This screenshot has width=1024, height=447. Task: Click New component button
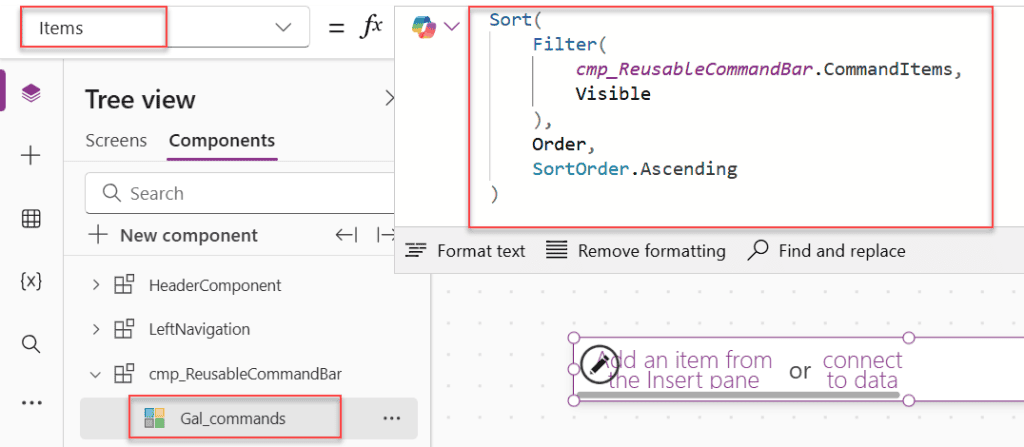pyautogui.click(x=173, y=235)
